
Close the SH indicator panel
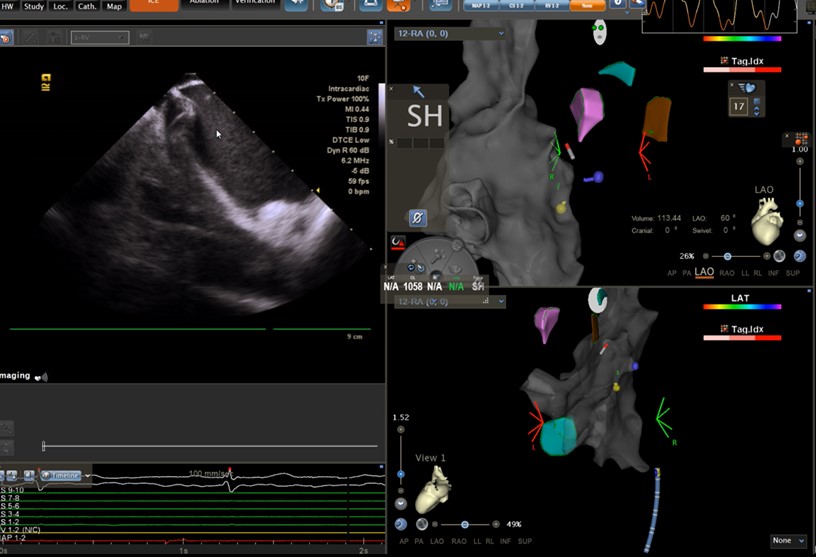click(391, 89)
